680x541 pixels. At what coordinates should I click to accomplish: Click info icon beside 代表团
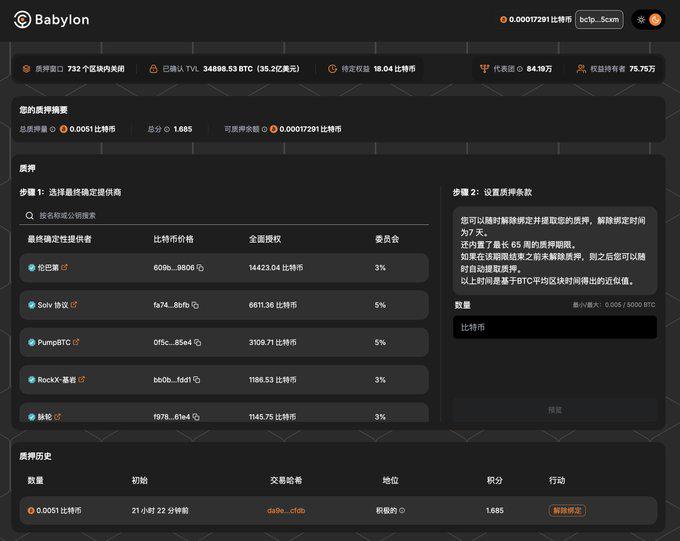tap(520, 69)
